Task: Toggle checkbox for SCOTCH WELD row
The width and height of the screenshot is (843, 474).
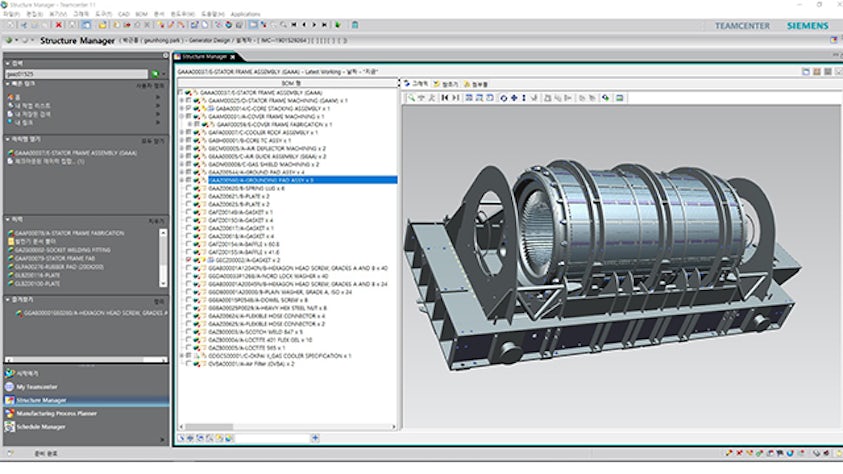Action: pos(188,332)
